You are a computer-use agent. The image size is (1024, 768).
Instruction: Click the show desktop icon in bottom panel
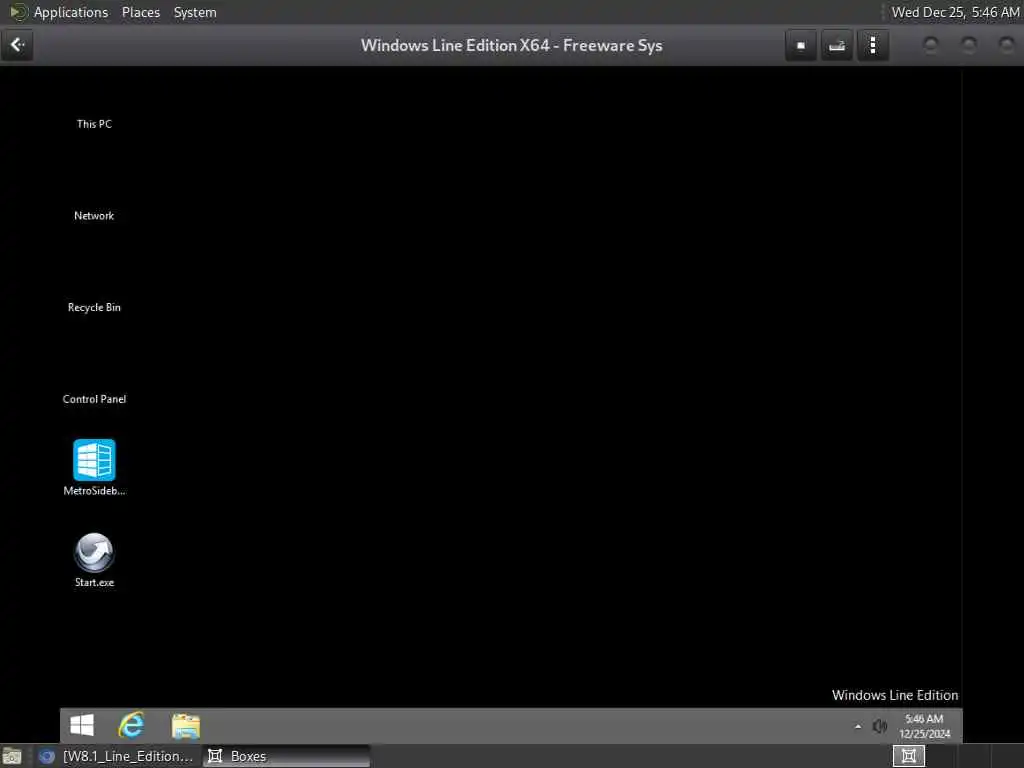click(x=12, y=756)
